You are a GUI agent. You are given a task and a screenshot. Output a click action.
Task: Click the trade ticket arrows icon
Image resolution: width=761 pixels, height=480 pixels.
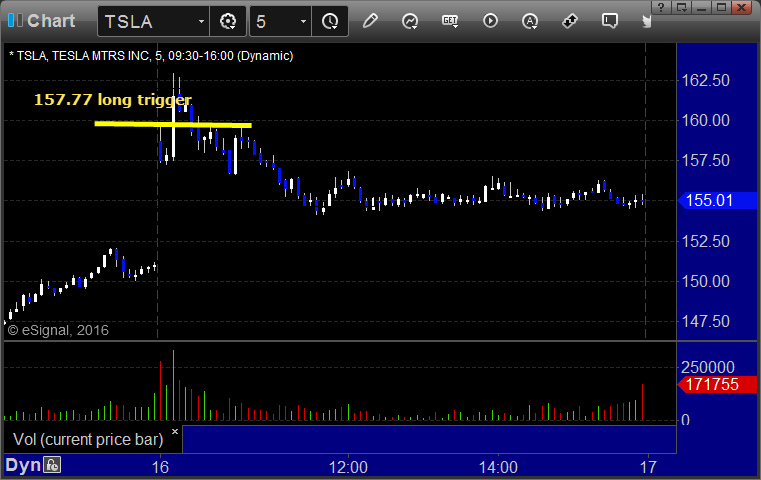point(570,21)
